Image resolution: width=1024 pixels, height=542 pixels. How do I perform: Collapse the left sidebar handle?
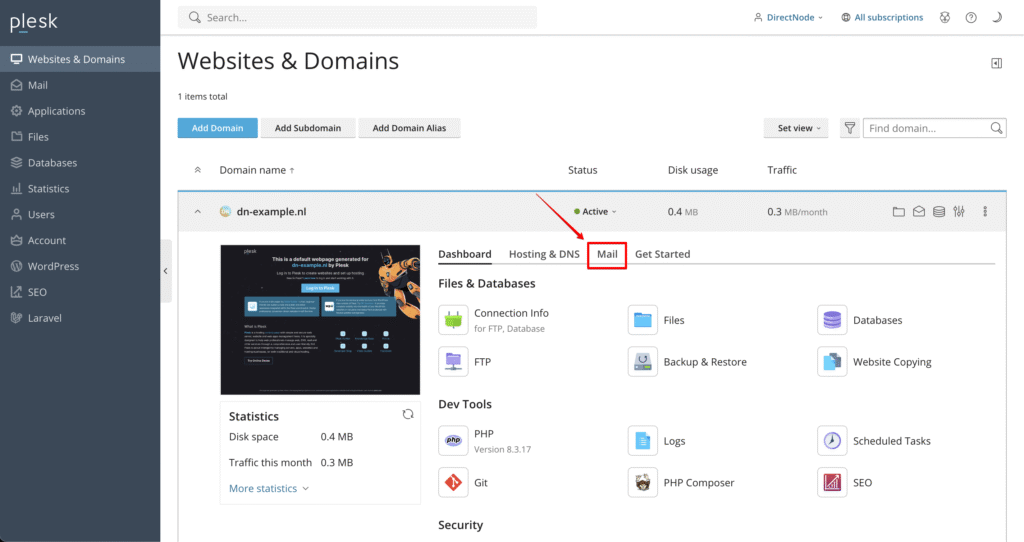pos(166,271)
